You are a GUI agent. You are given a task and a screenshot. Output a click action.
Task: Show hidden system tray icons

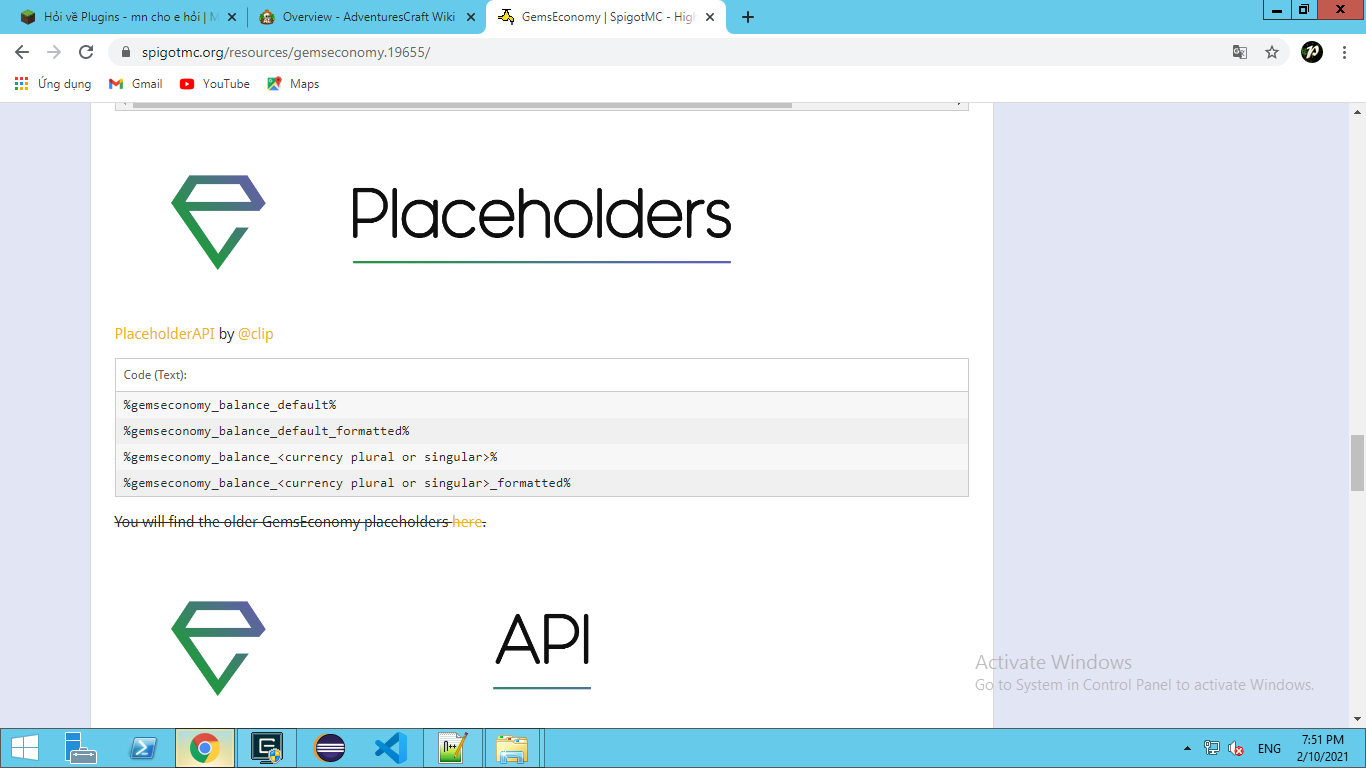1187,748
